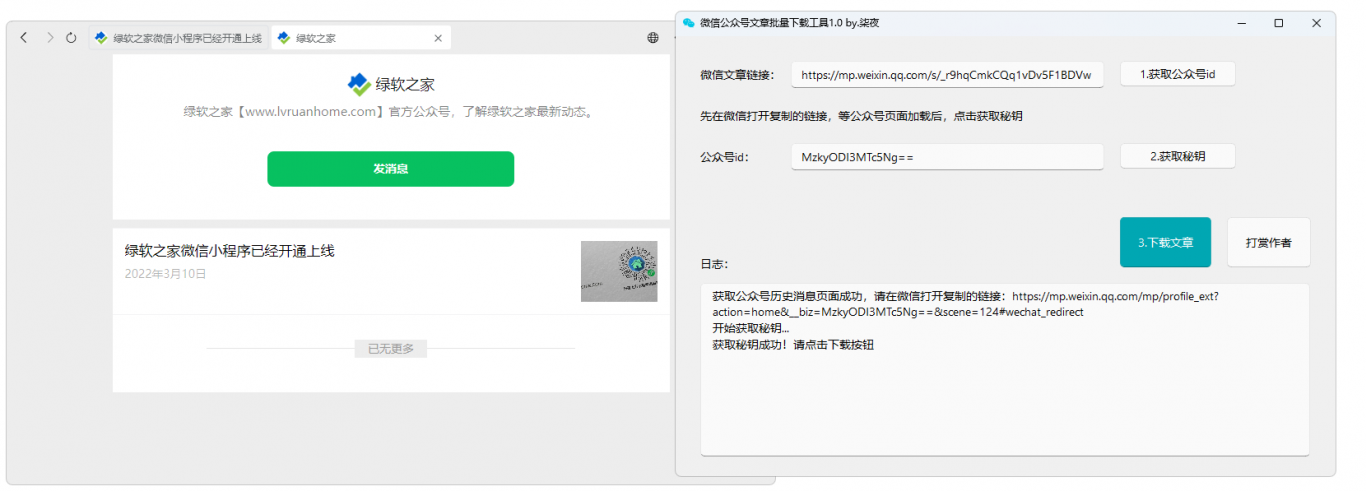Click the 微信文章链接 URL input field

click(947, 75)
